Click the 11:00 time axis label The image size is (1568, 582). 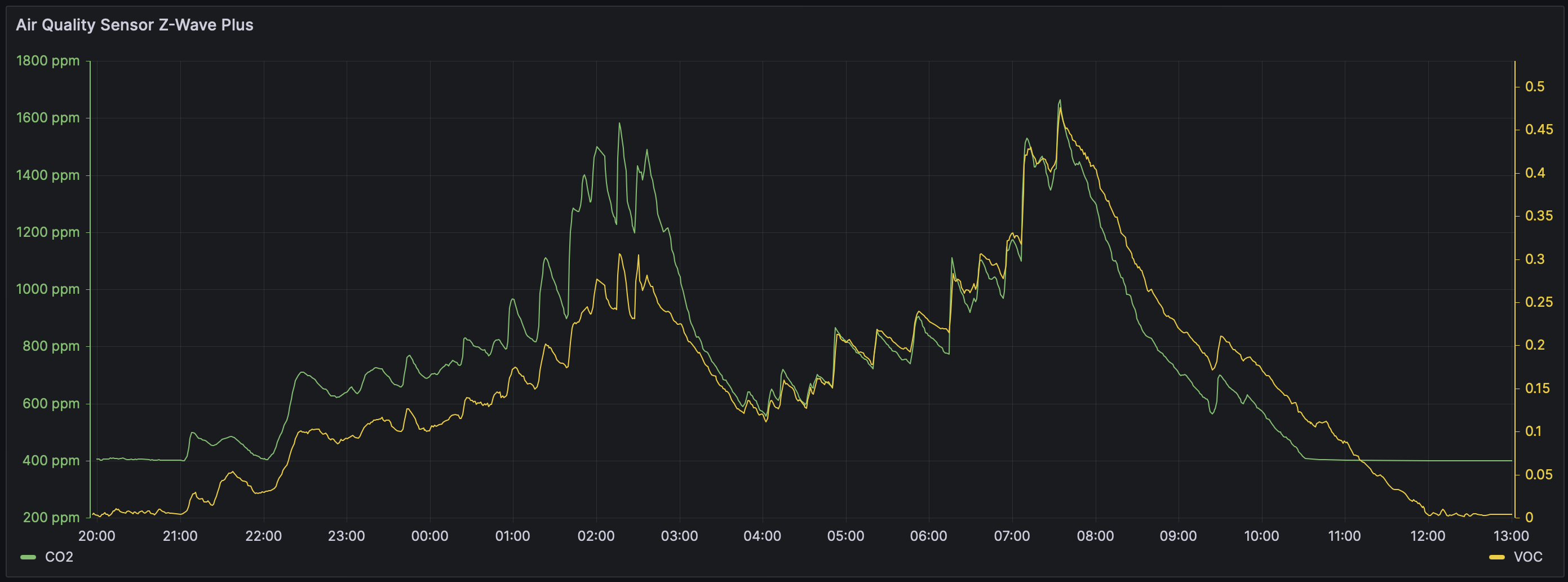pyautogui.click(x=1345, y=536)
